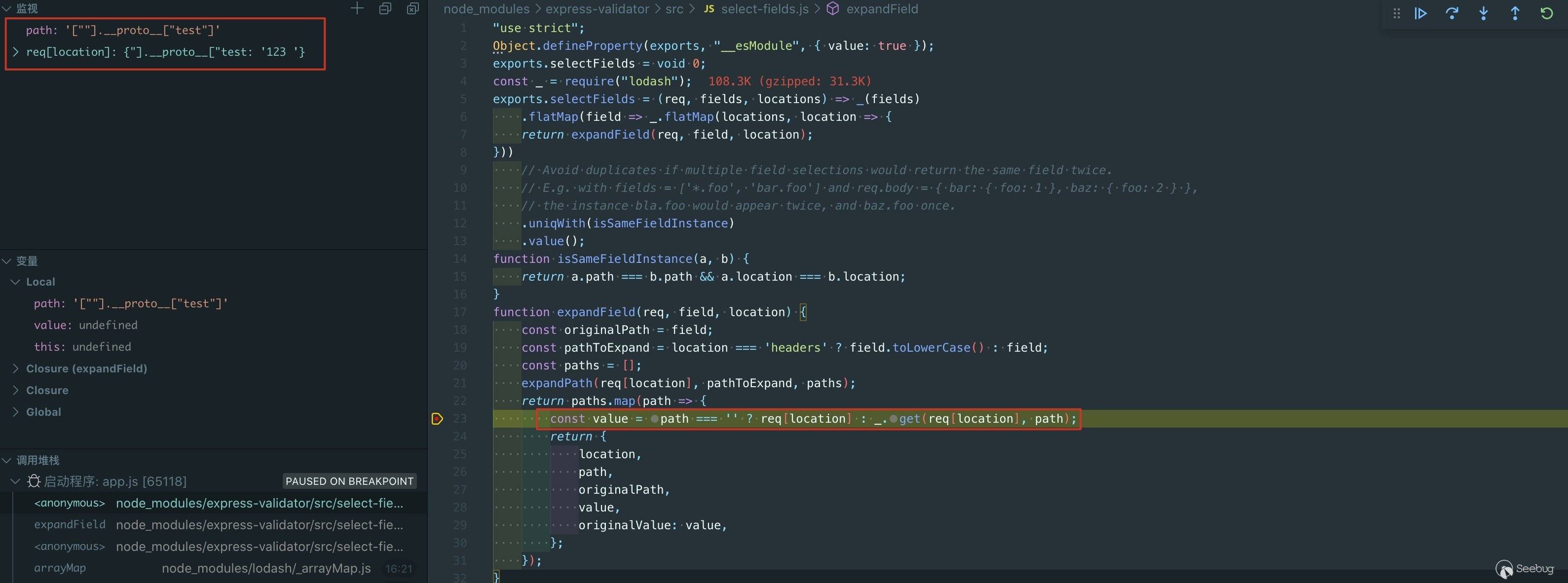Click the red breakpoint marker beside line 23
The height and width of the screenshot is (583, 1568).
[437, 419]
